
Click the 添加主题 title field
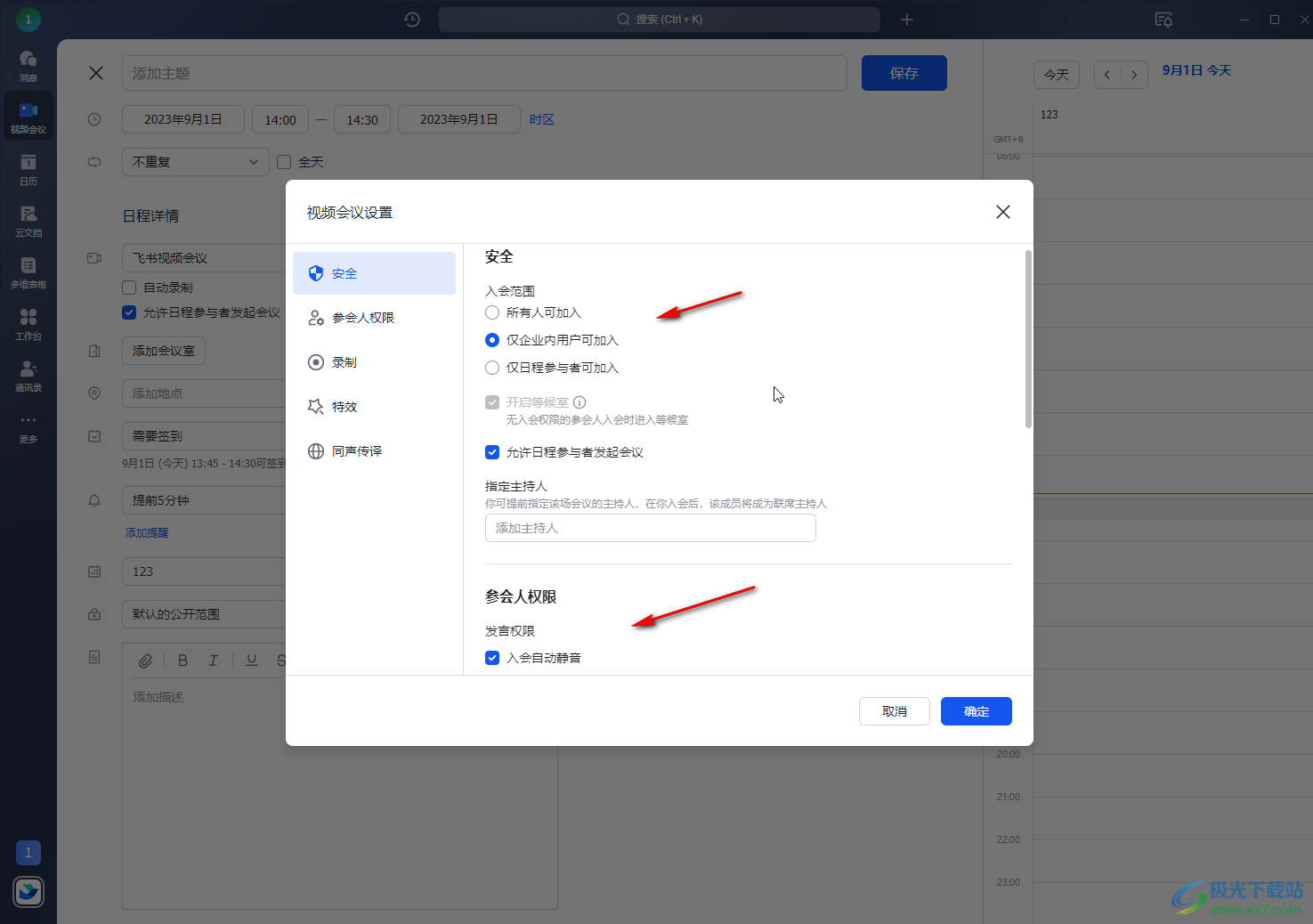point(484,73)
